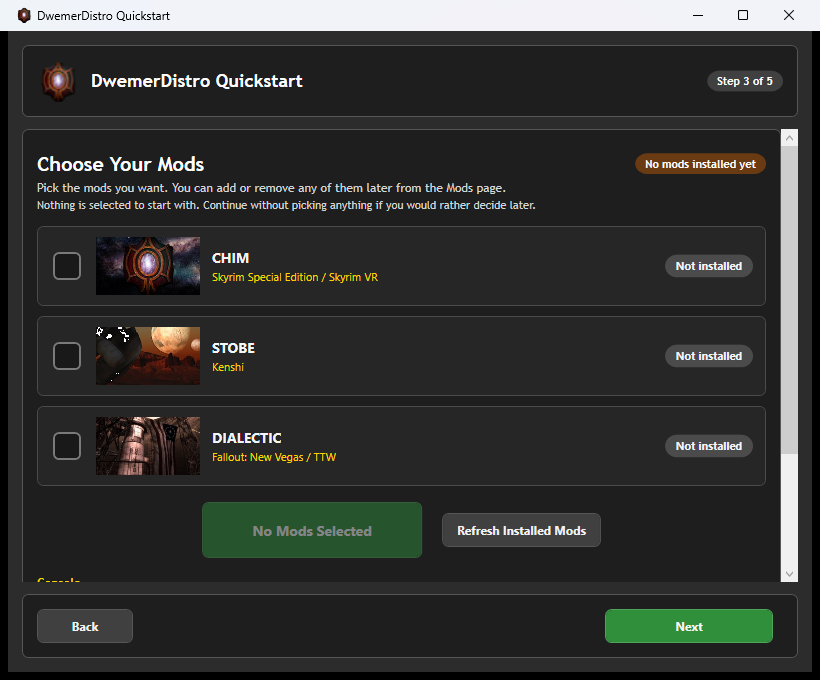Click the vertical scrollbar thumb
820x680 pixels.
pos(790,300)
